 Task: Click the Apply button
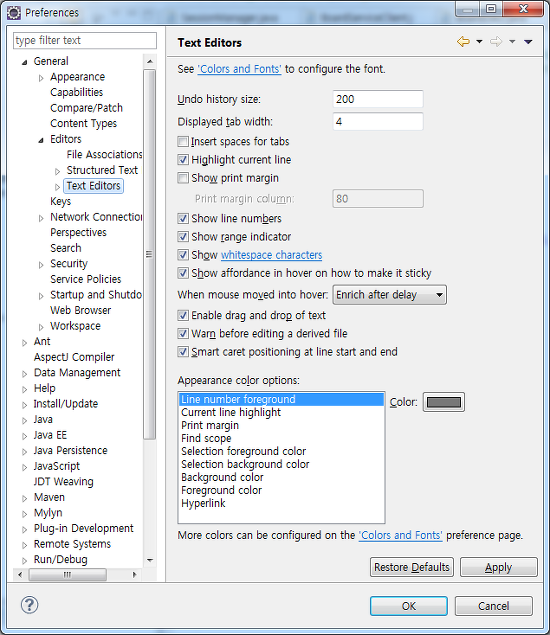tap(499, 567)
